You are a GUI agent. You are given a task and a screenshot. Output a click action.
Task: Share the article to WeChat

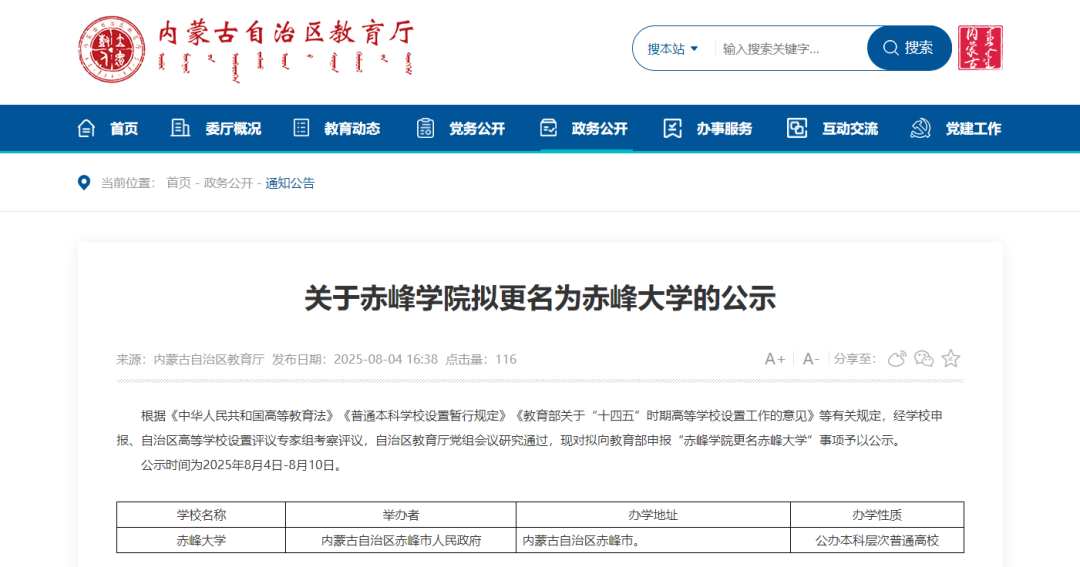click(924, 359)
